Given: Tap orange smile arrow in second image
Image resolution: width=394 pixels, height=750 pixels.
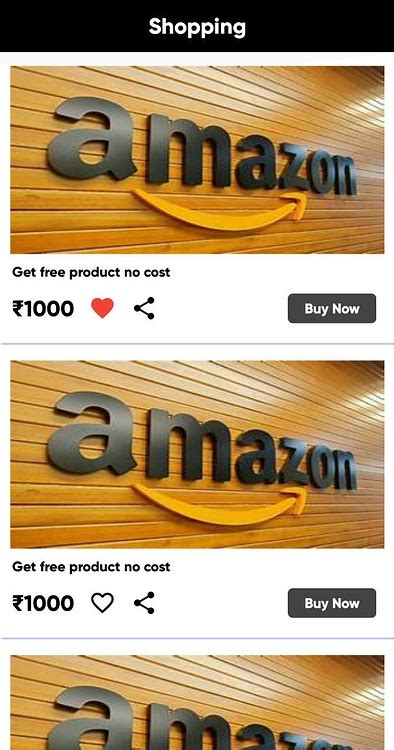Looking at the screenshot, I should pos(221,504).
